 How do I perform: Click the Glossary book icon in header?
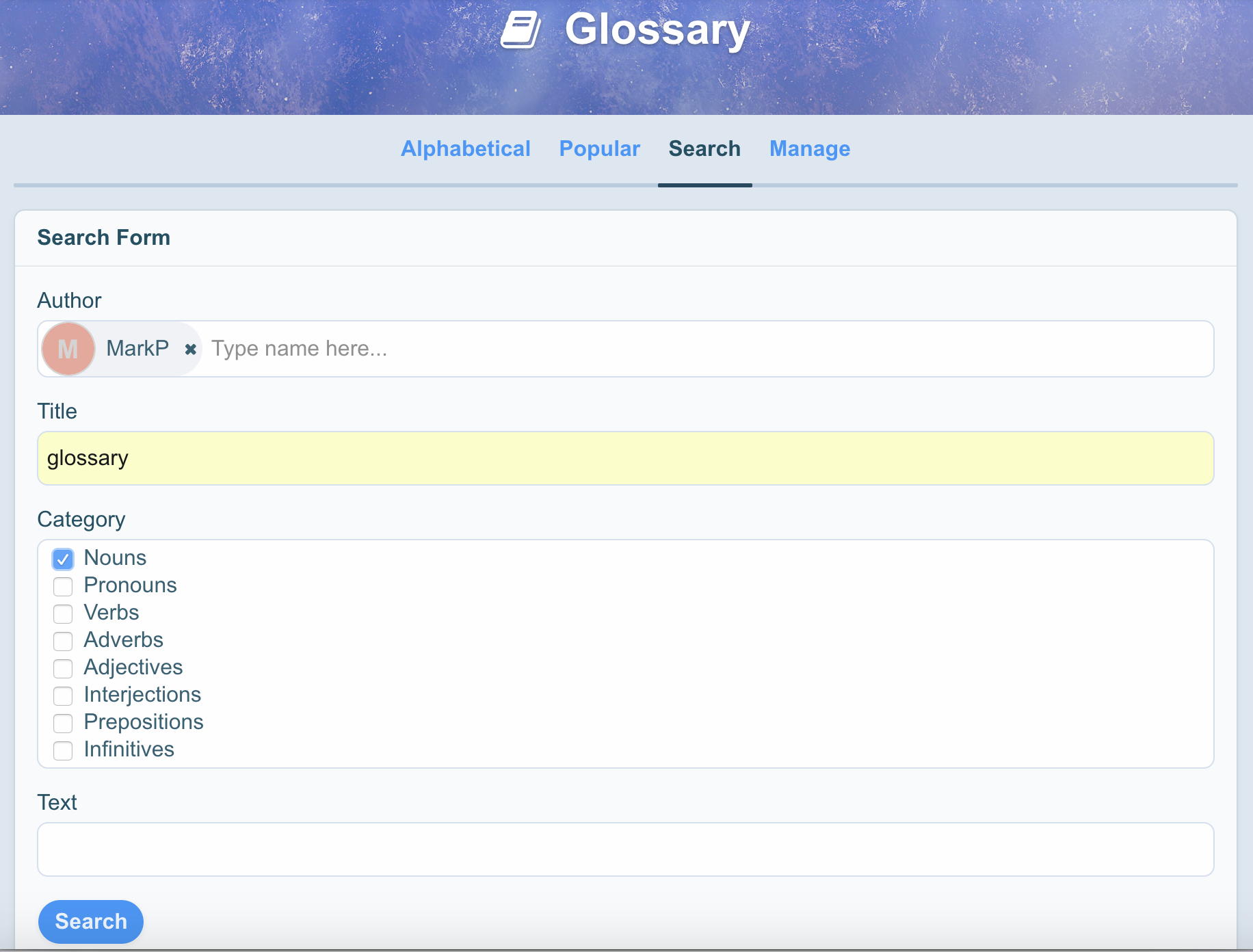click(520, 31)
